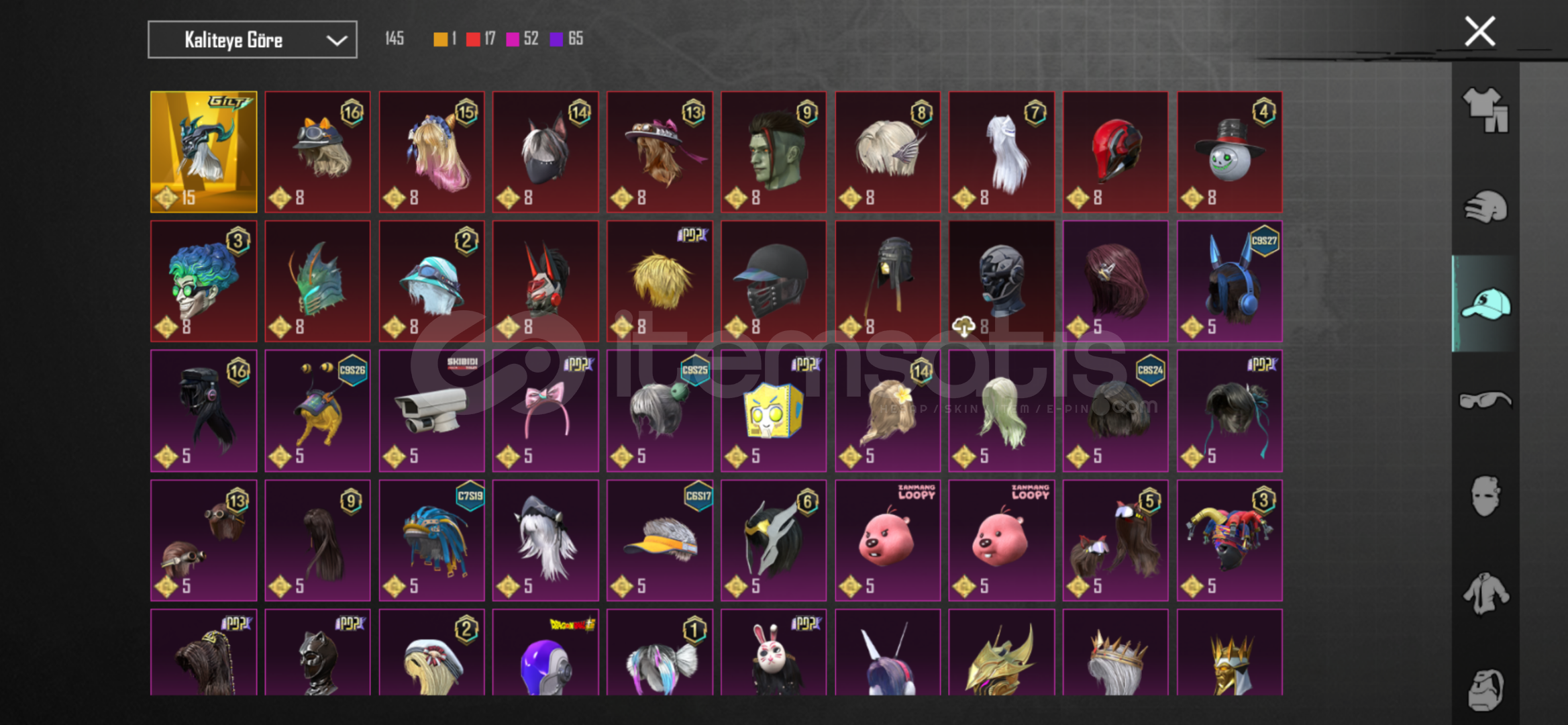Select the first pink Loopy beaver head

pyautogui.click(x=887, y=540)
